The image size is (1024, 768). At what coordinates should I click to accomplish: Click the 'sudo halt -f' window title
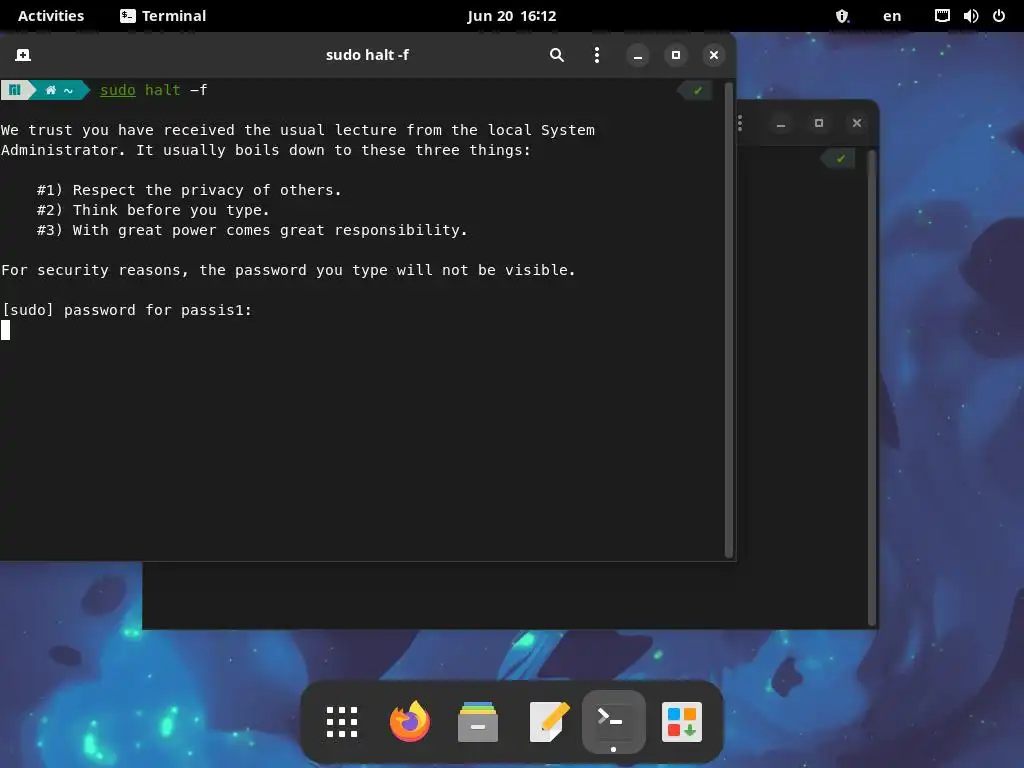[x=367, y=55]
